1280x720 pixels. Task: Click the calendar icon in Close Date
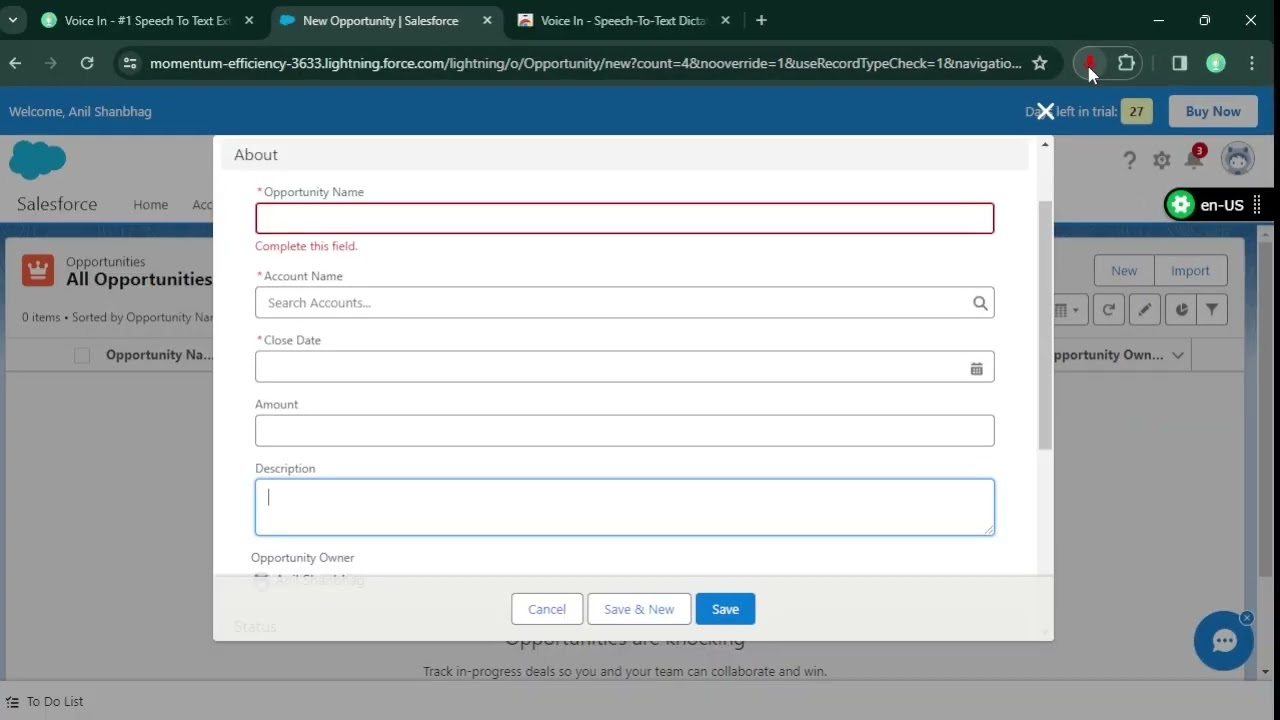pos(976,368)
